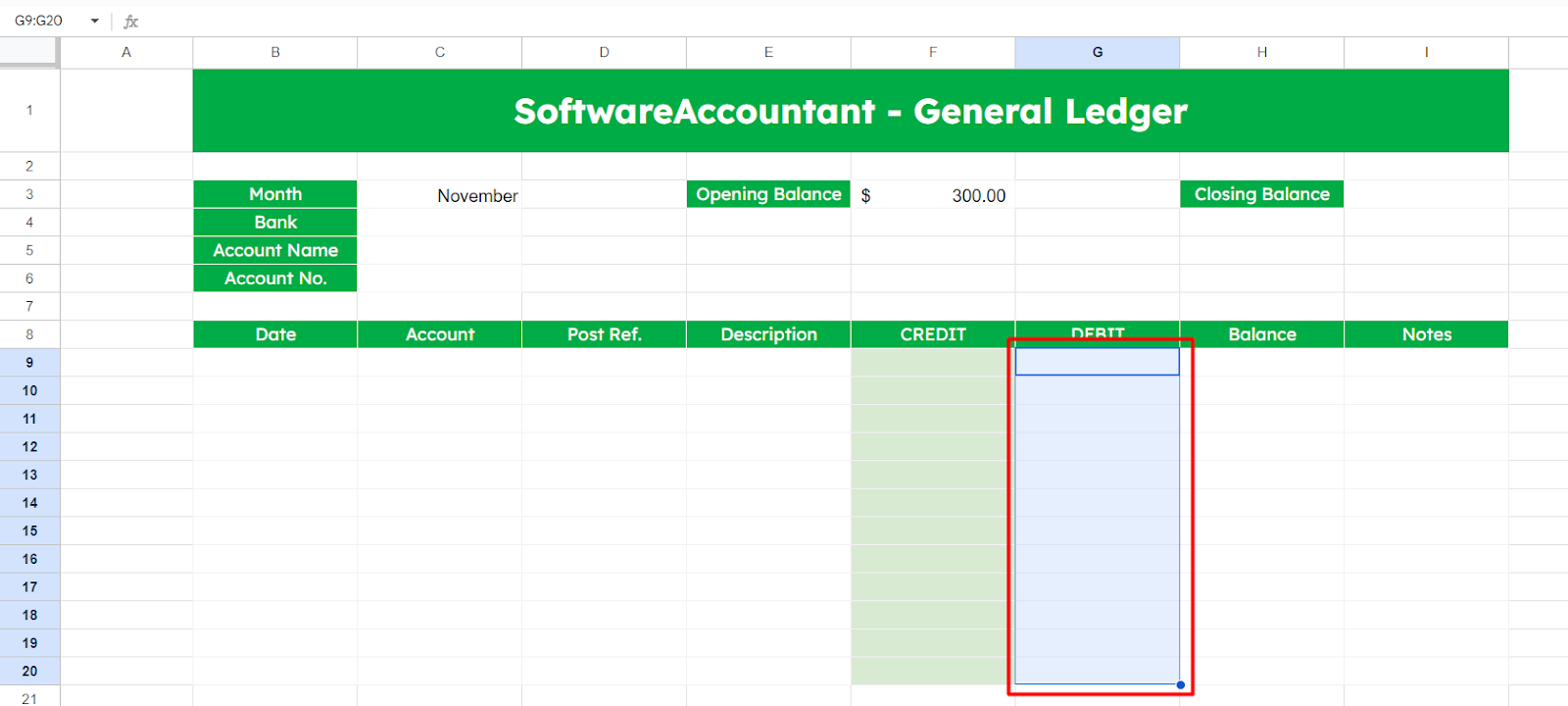The height and width of the screenshot is (706, 1568).
Task: Select row 8 header
Action: (x=29, y=334)
